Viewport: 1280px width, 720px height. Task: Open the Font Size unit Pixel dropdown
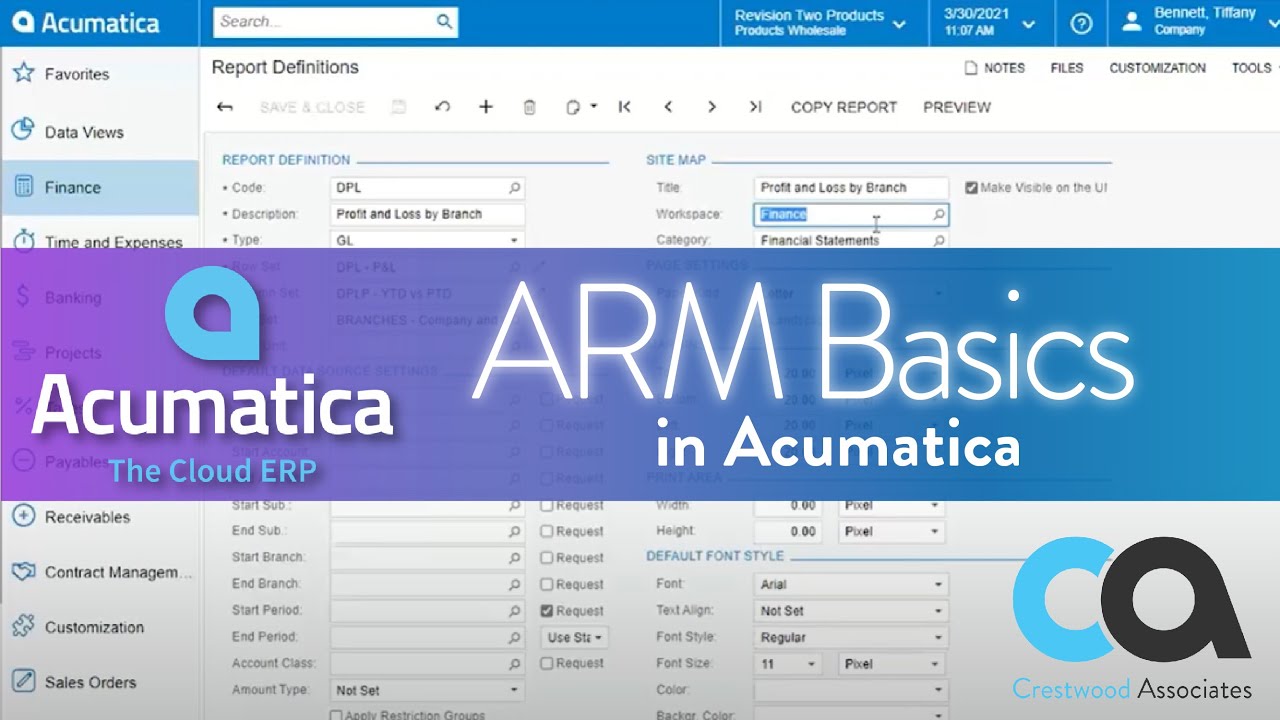[x=893, y=663]
